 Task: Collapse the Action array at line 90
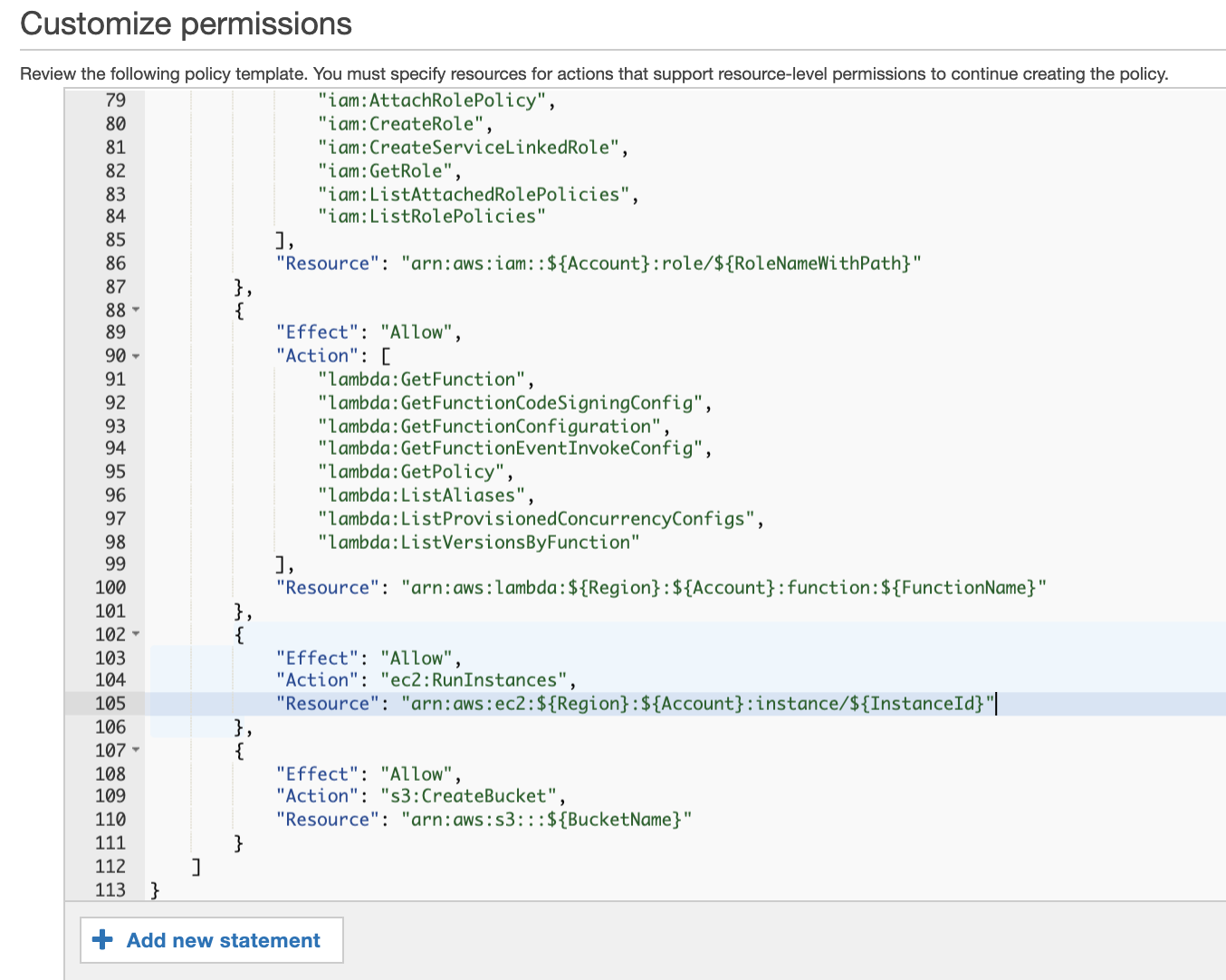pyautogui.click(x=134, y=356)
